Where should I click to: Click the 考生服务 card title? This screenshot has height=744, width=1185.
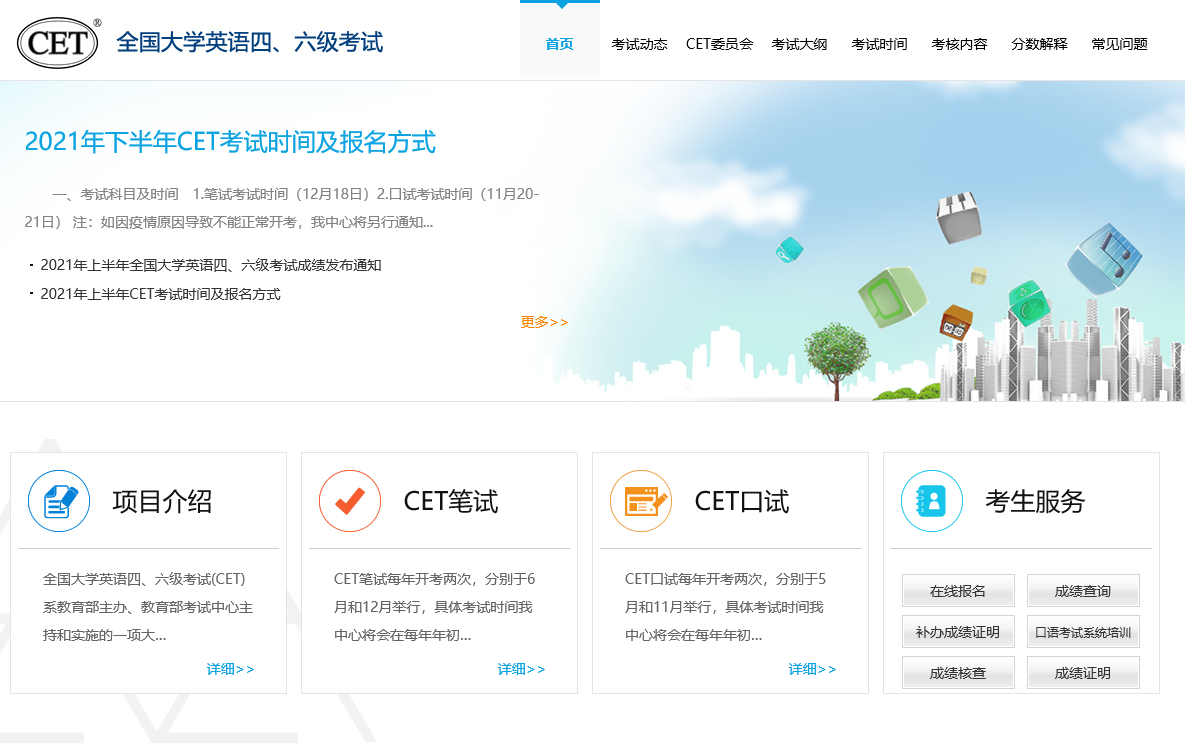pyautogui.click(x=1035, y=501)
